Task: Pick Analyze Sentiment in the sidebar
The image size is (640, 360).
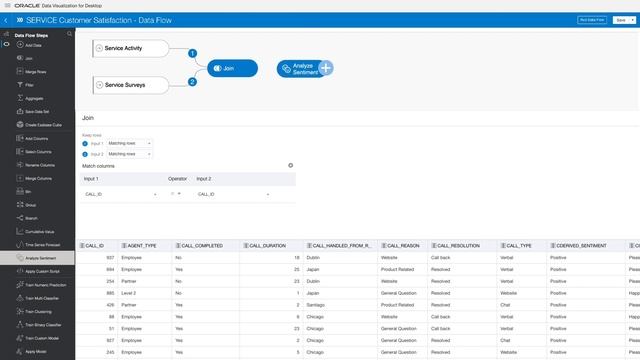Action: click(38, 258)
